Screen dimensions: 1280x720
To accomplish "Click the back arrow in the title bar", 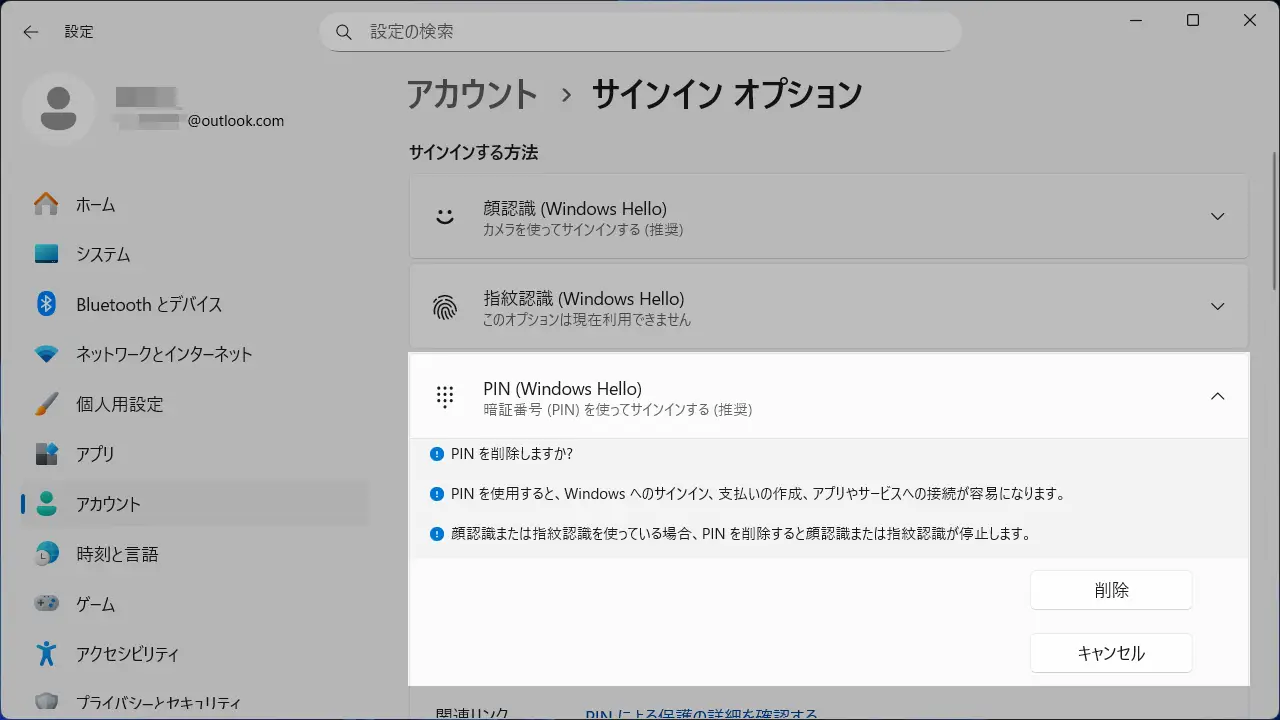I will (31, 32).
